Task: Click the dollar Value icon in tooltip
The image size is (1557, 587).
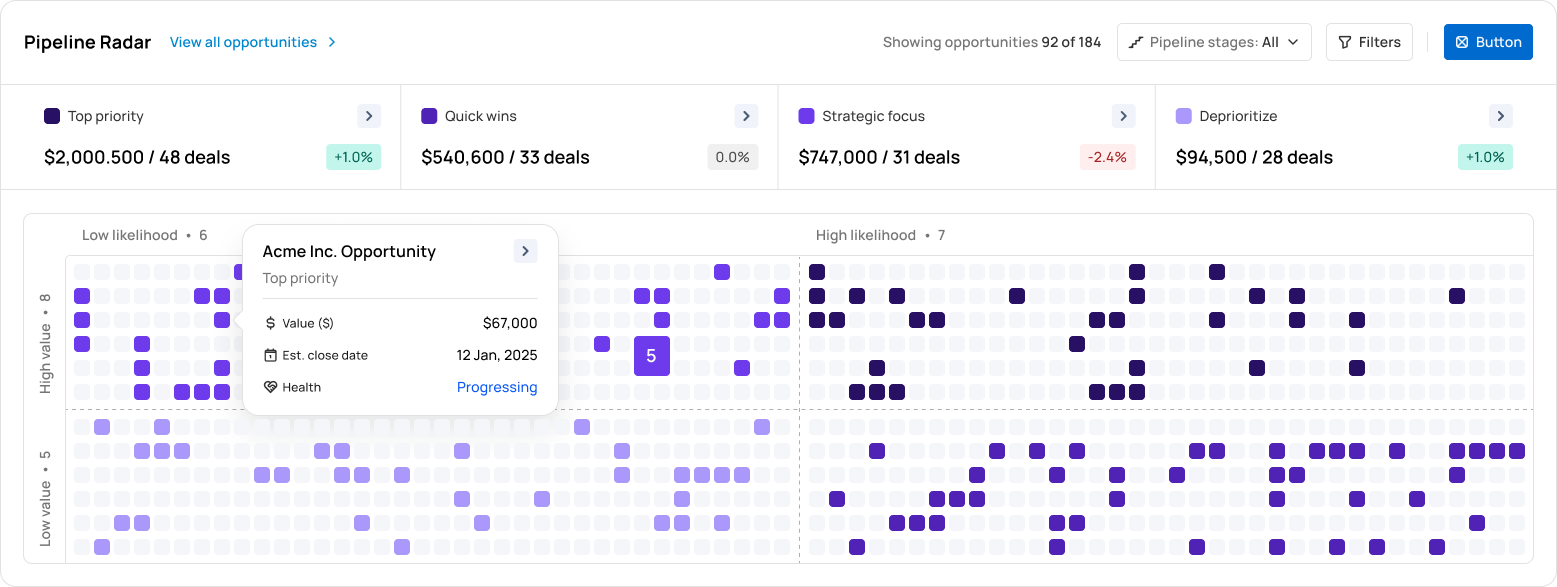Action: 270,323
